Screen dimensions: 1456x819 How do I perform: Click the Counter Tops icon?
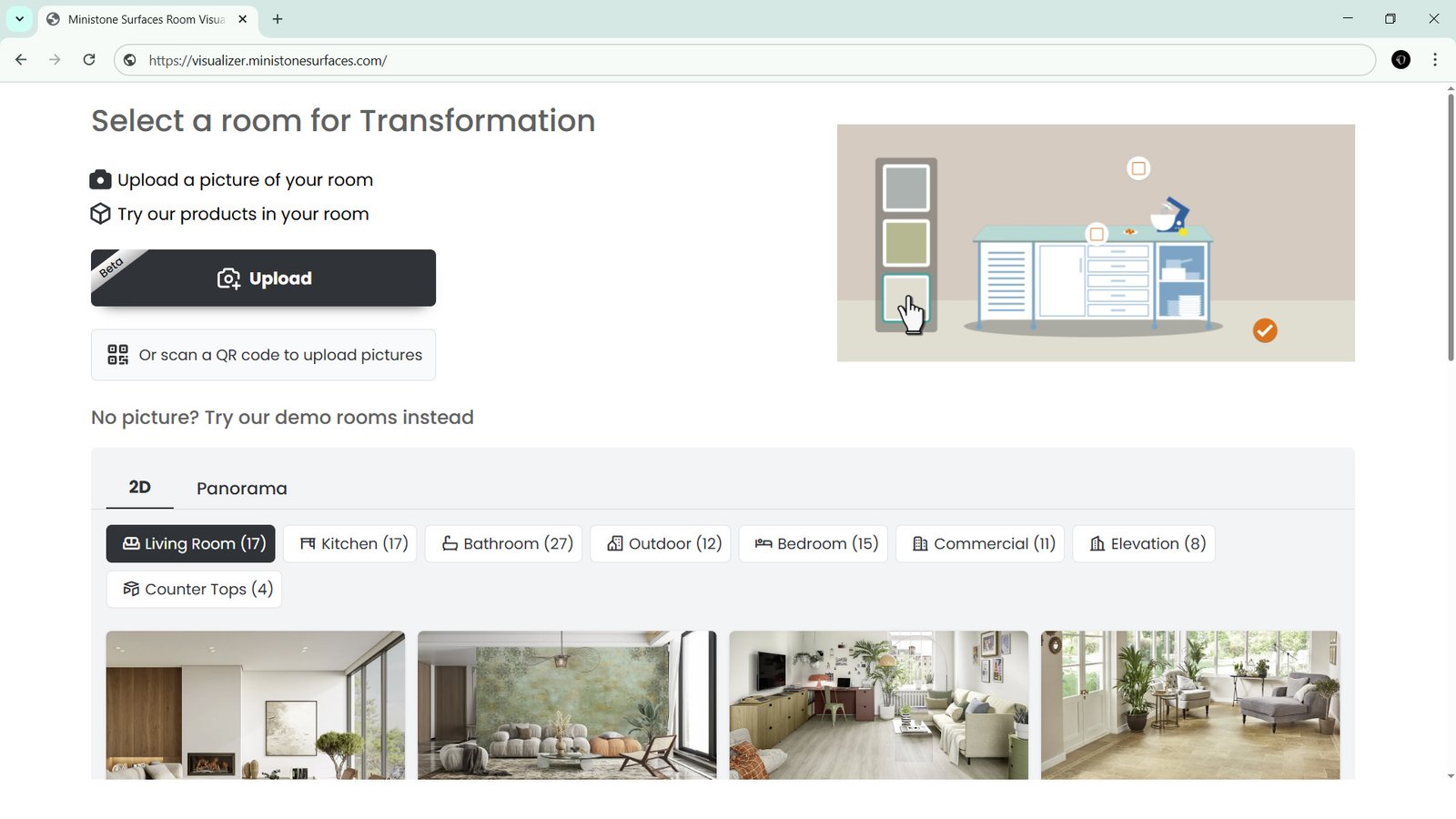click(x=130, y=589)
